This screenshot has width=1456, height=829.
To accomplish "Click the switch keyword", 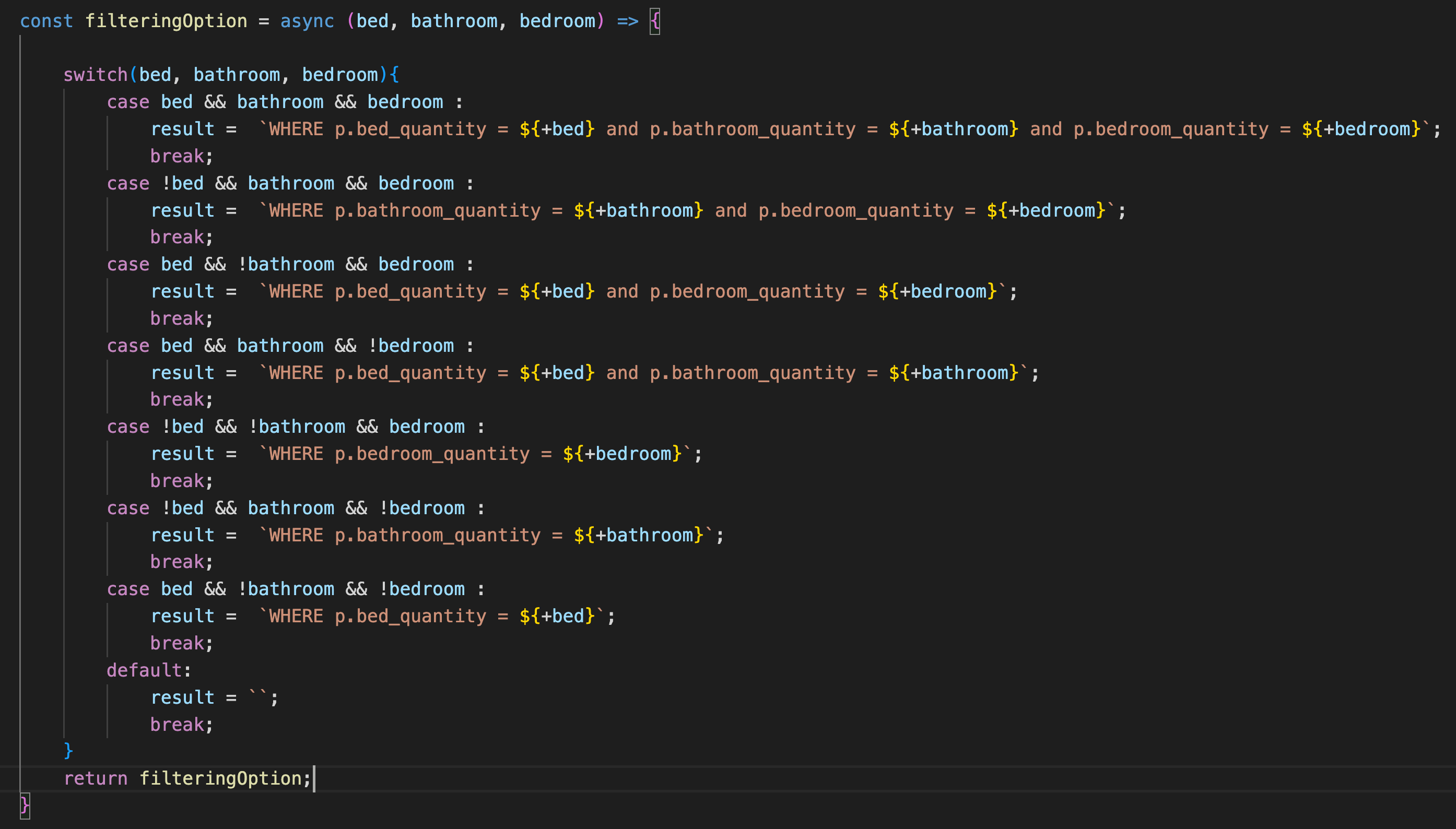I will [95, 75].
